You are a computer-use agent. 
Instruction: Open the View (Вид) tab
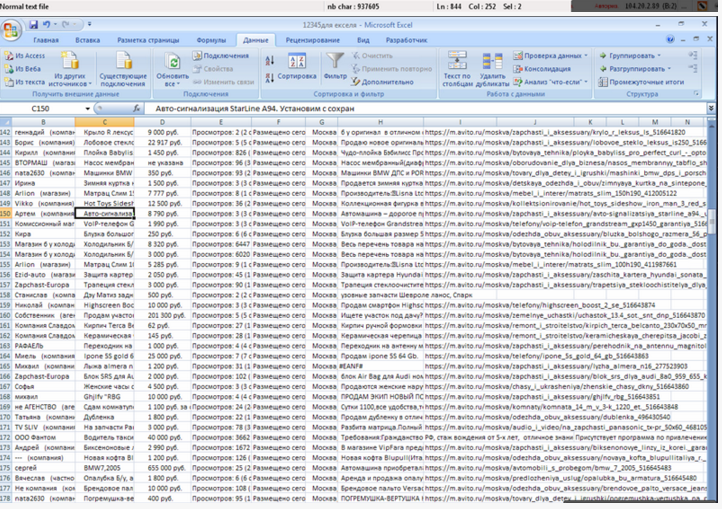click(363, 40)
